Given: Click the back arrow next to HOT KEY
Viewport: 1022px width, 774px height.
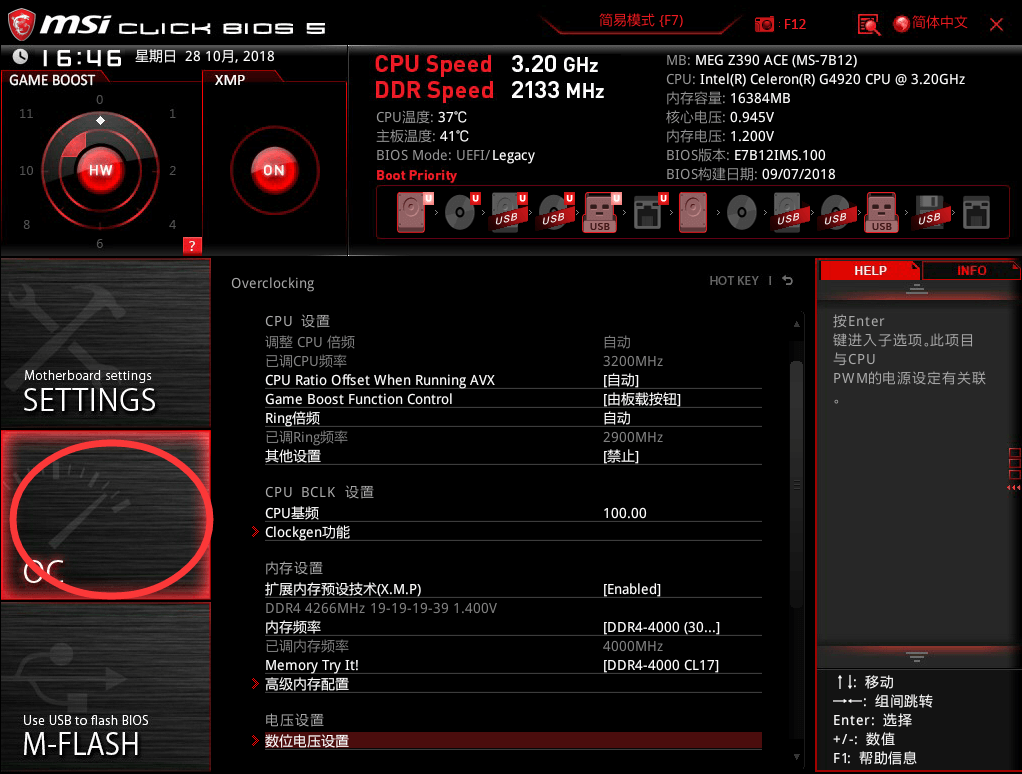Looking at the screenshot, I should pyautogui.click(x=787, y=281).
